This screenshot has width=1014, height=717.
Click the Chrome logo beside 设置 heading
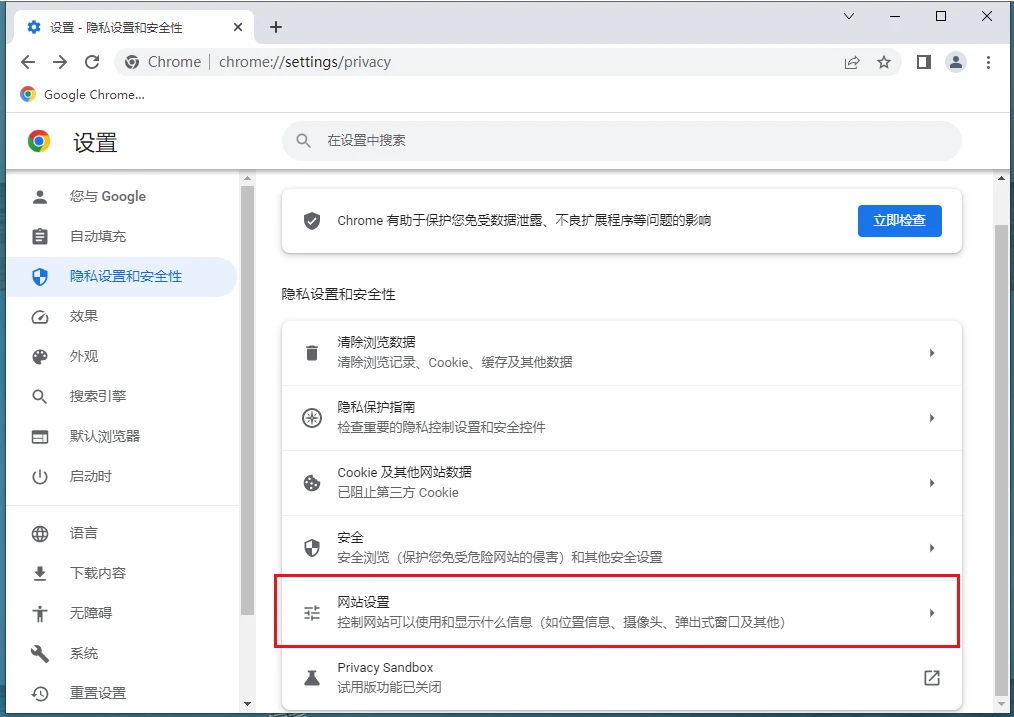[39, 141]
